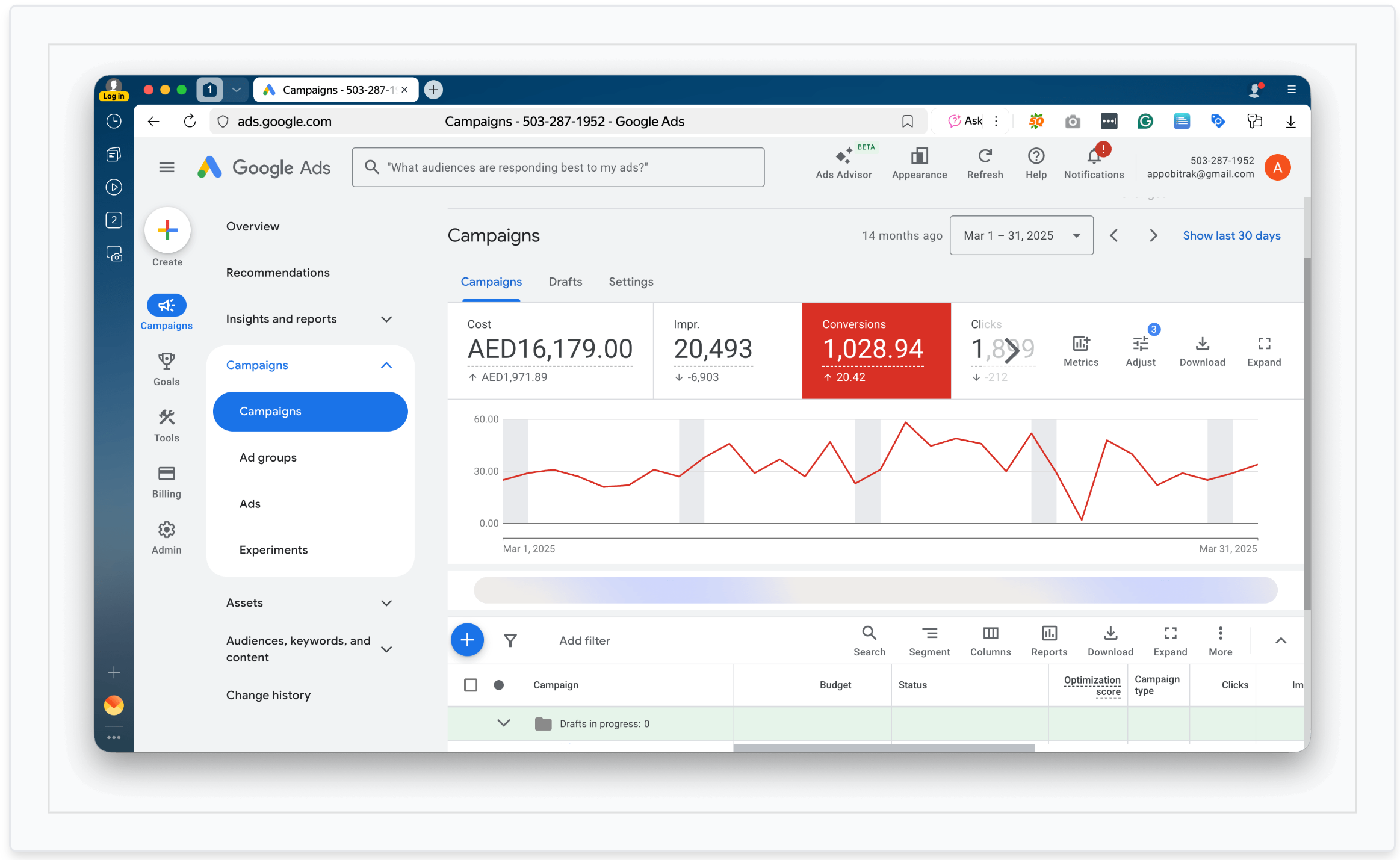This screenshot has width=1400, height=860.
Task: Expand the Assets section
Action: (386, 603)
